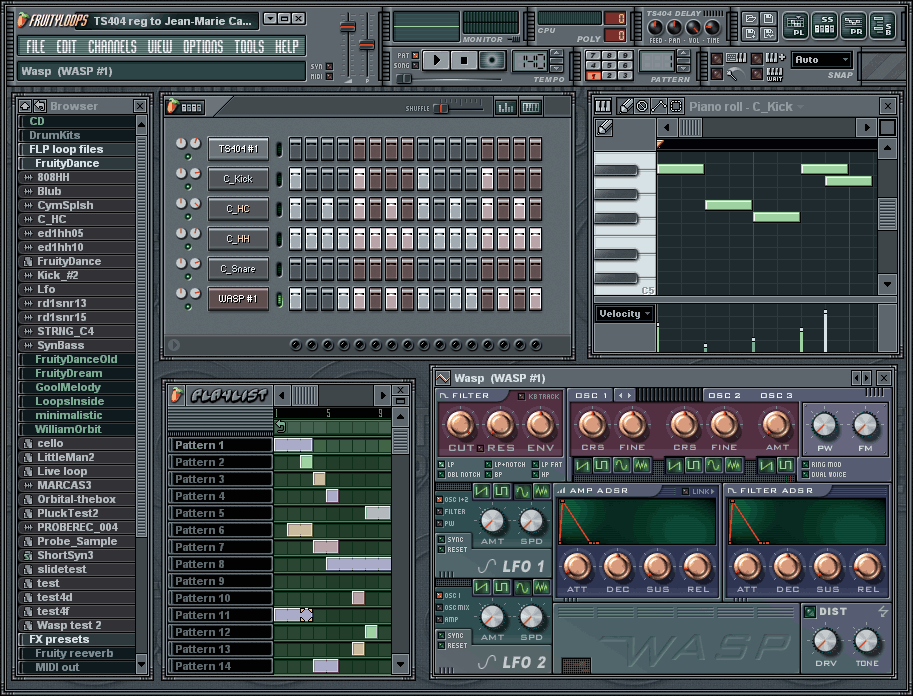Enable the BP filter type checkbox
913x696 pixels.
coord(488,475)
